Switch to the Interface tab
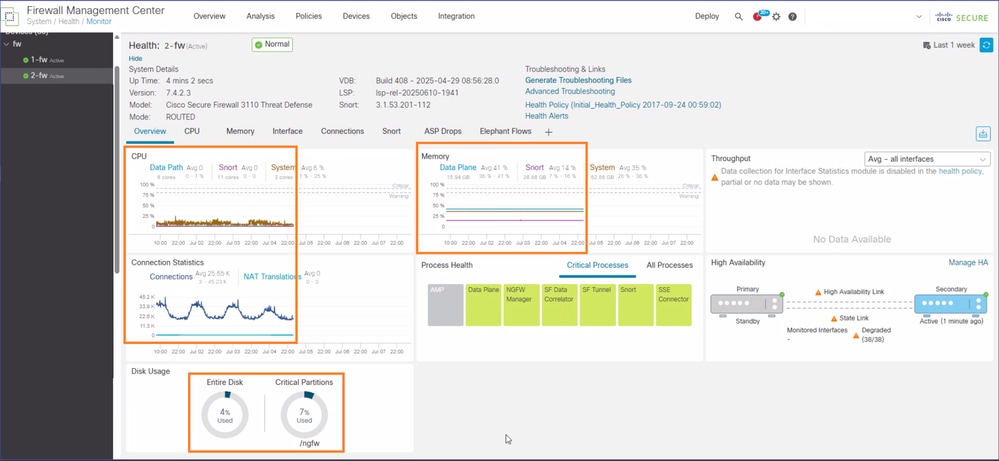This screenshot has height=461, width=999. coord(287,131)
